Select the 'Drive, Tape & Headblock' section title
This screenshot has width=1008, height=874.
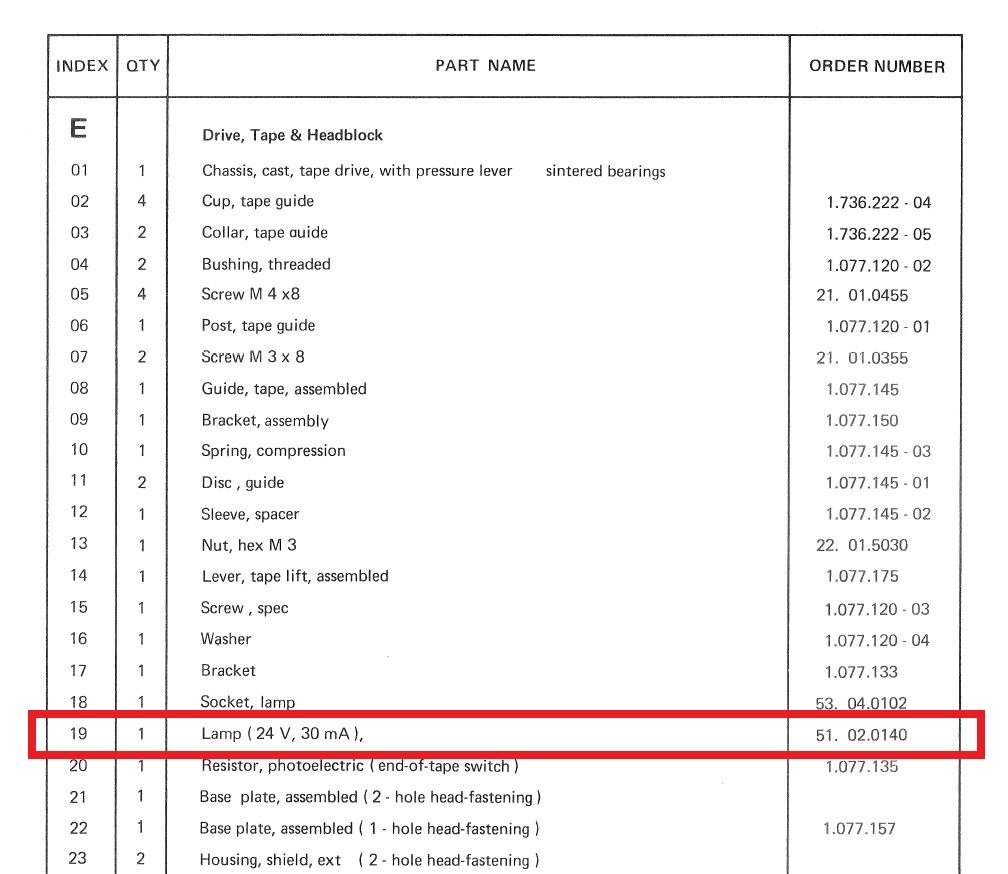click(292, 135)
